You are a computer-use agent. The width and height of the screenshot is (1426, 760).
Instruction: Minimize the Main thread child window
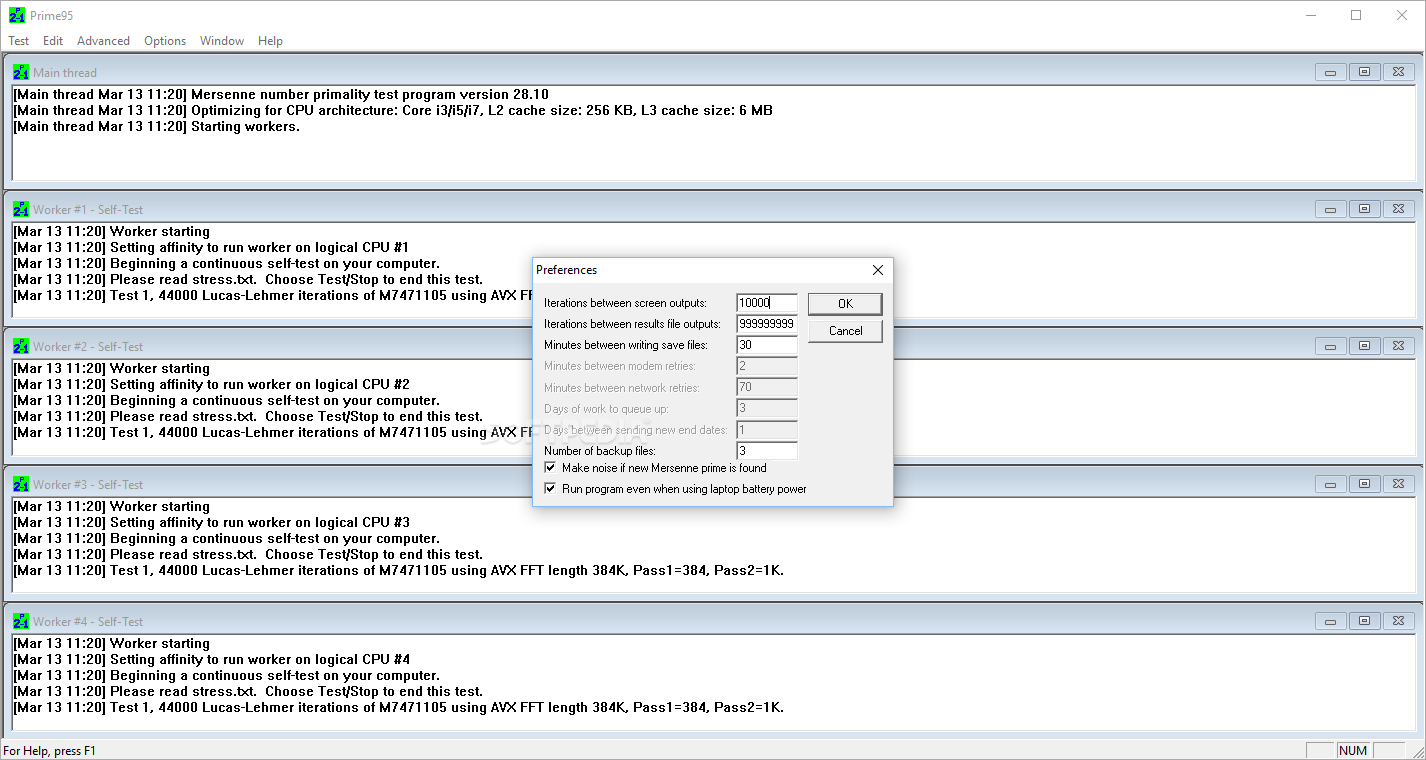[x=1330, y=72]
